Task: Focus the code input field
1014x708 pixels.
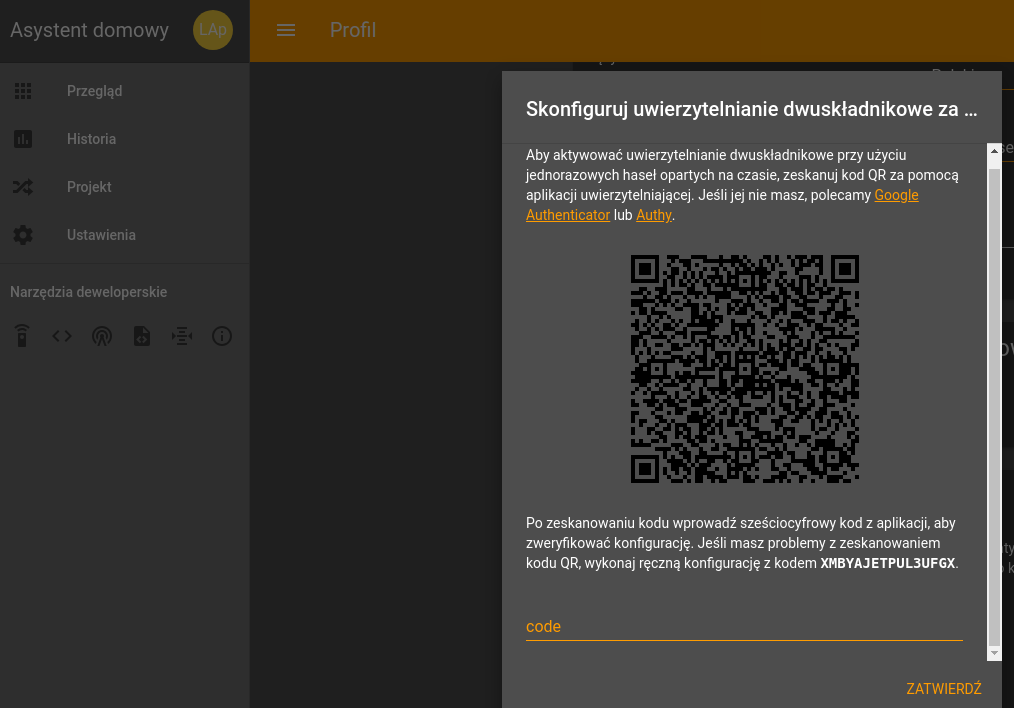Action: (744, 626)
